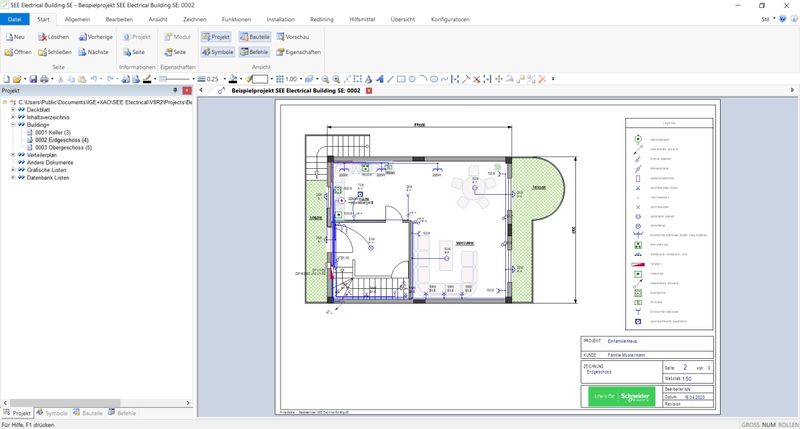Toggle the Projekt view panel button

[216, 37]
